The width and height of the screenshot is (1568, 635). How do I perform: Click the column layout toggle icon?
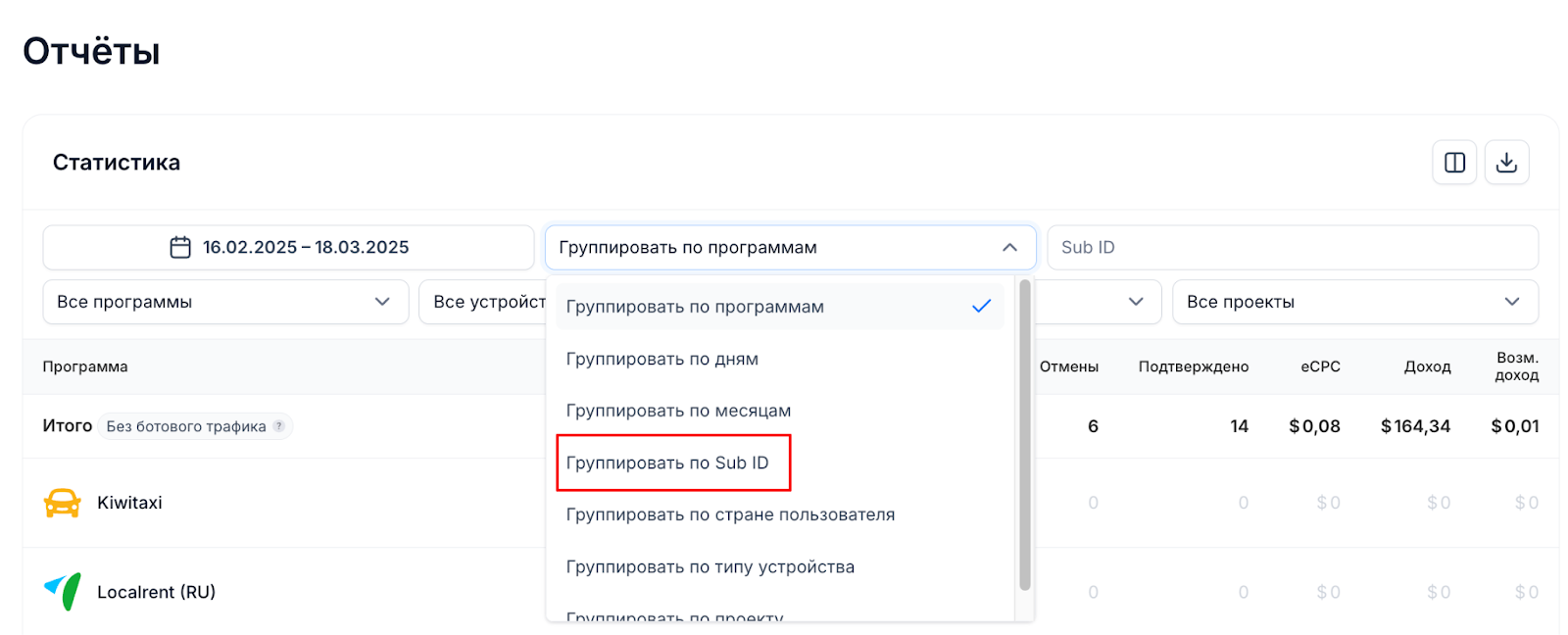[x=1454, y=163]
